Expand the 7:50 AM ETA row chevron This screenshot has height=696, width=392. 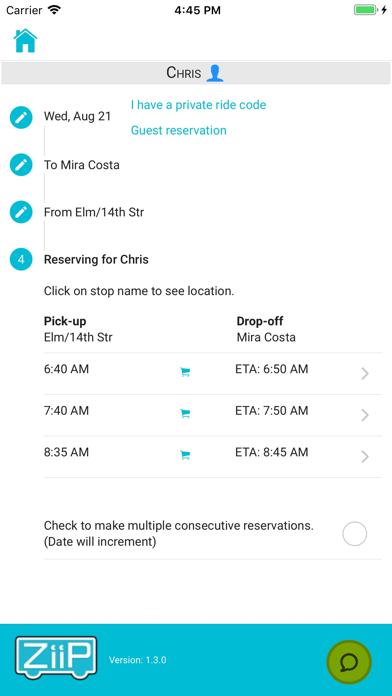pyautogui.click(x=365, y=415)
